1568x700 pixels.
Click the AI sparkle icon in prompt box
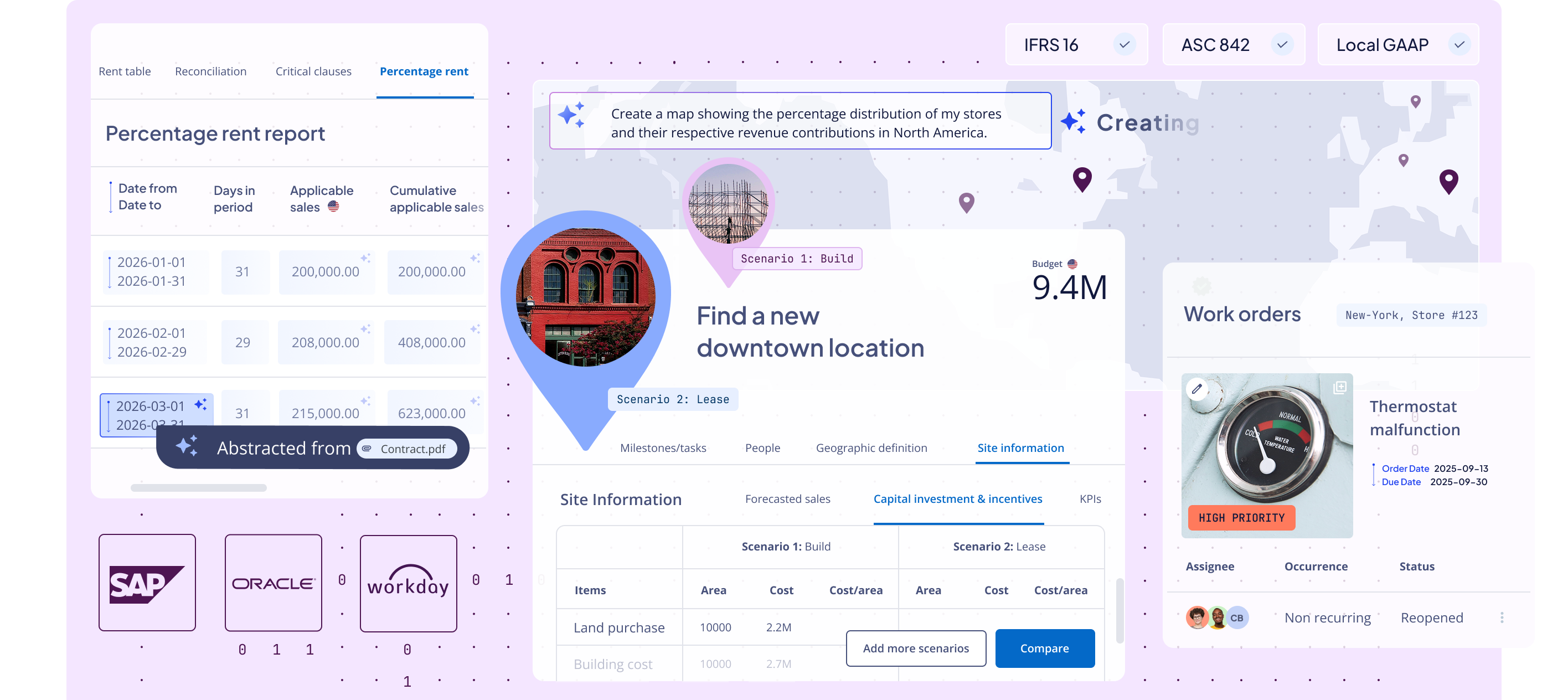click(x=571, y=115)
